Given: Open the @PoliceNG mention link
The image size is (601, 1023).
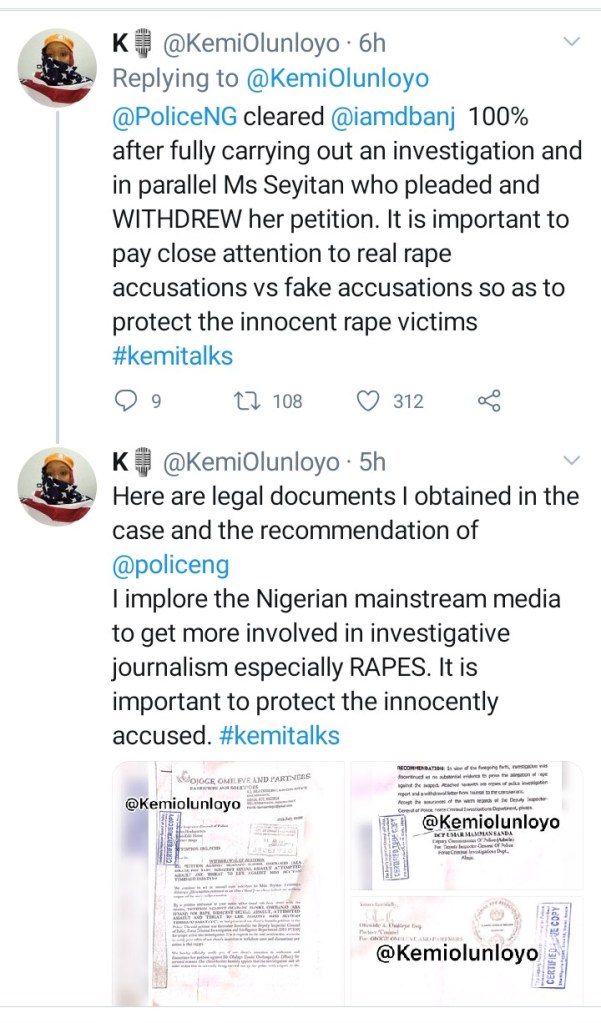Looking at the screenshot, I should tap(175, 115).
